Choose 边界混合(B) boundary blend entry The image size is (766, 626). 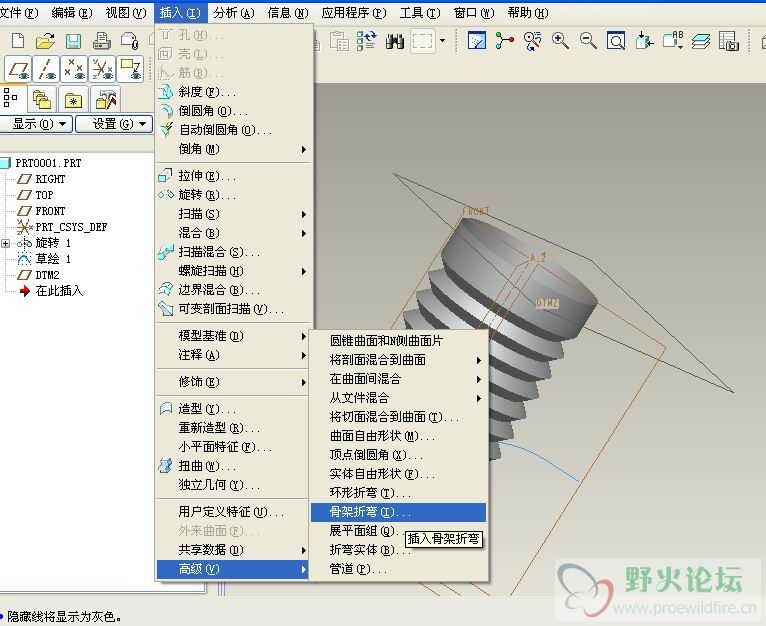pyautogui.click(x=234, y=290)
